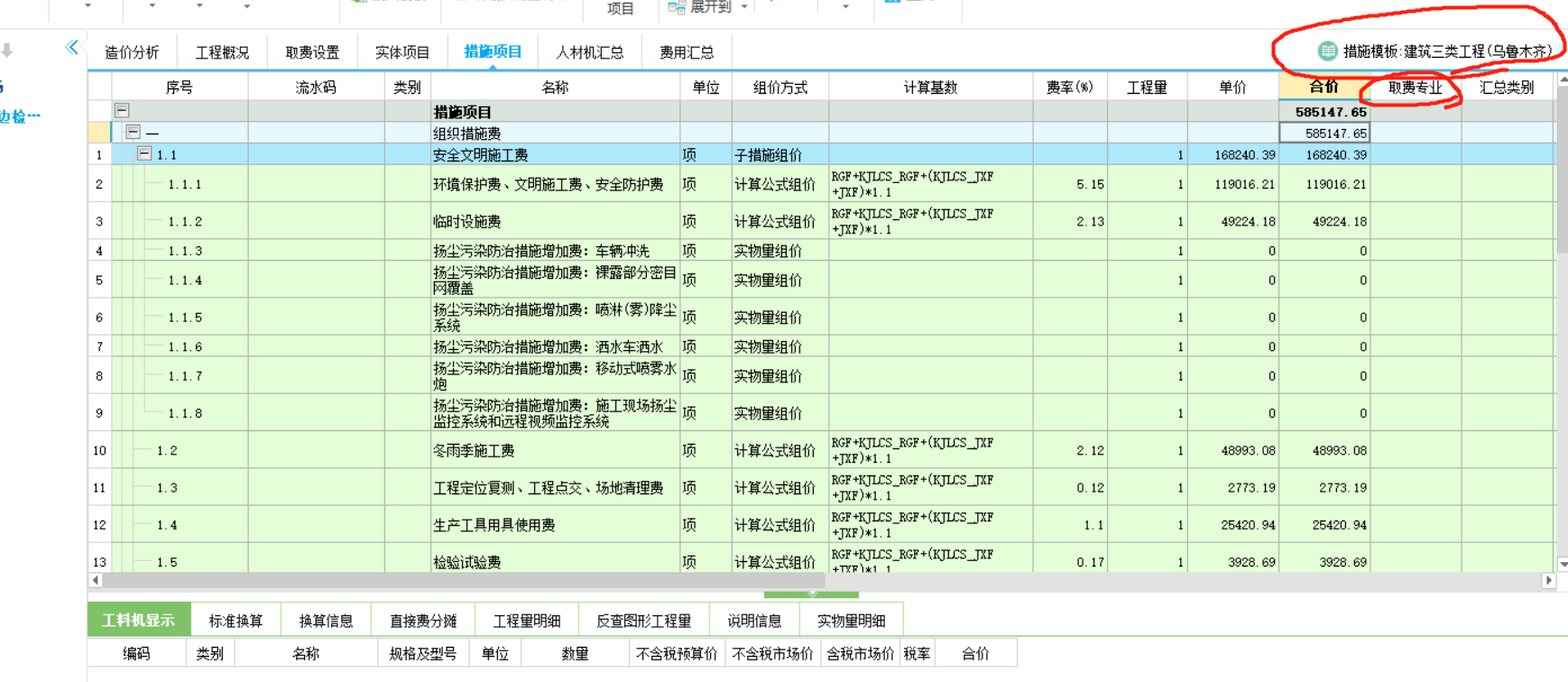Click the 流水码 column header
The height and width of the screenshot is (682, 1568).
pos(316,88)
